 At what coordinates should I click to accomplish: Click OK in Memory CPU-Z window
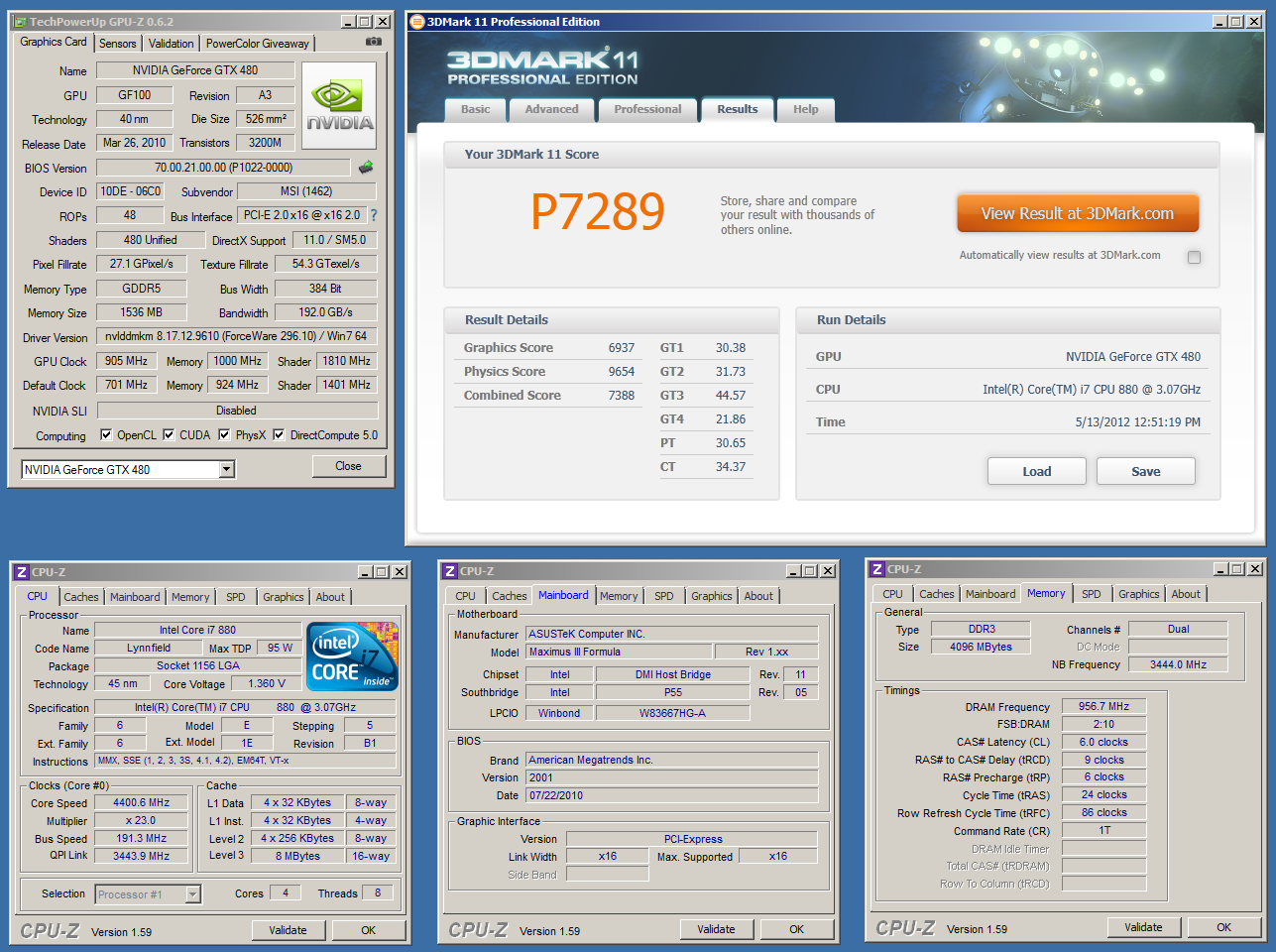[1224, 927]
